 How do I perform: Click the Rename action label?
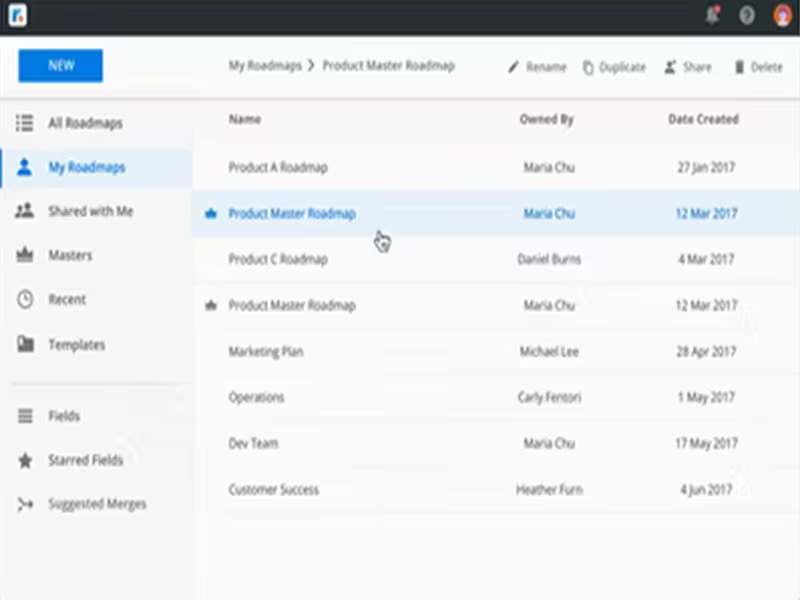pos(546,67)
